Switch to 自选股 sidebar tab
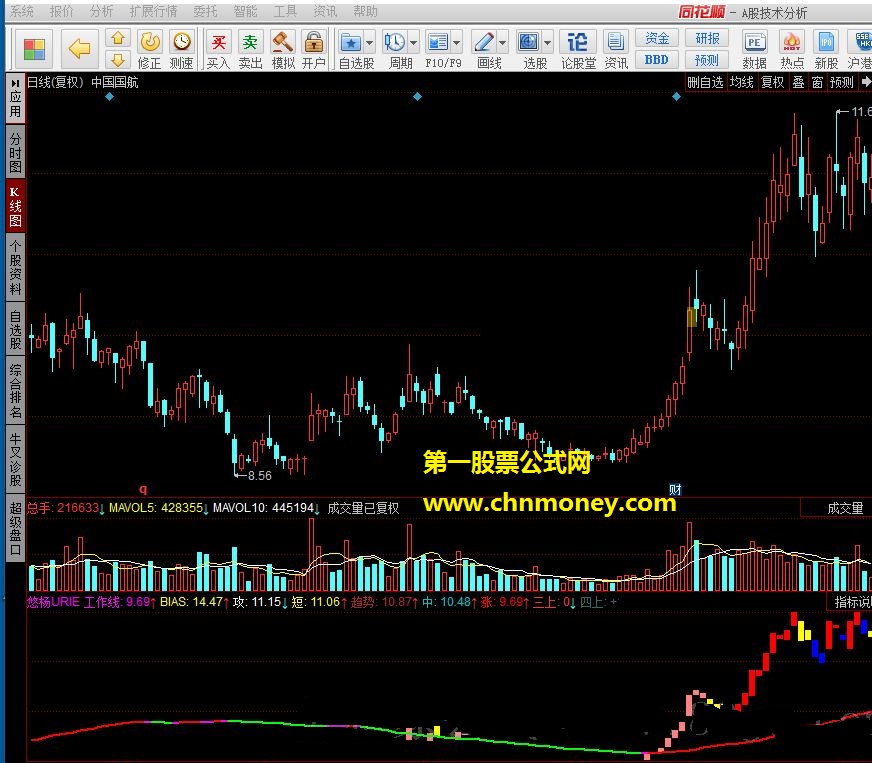Screen dimensions: 872x763 (x=16, y=329)
